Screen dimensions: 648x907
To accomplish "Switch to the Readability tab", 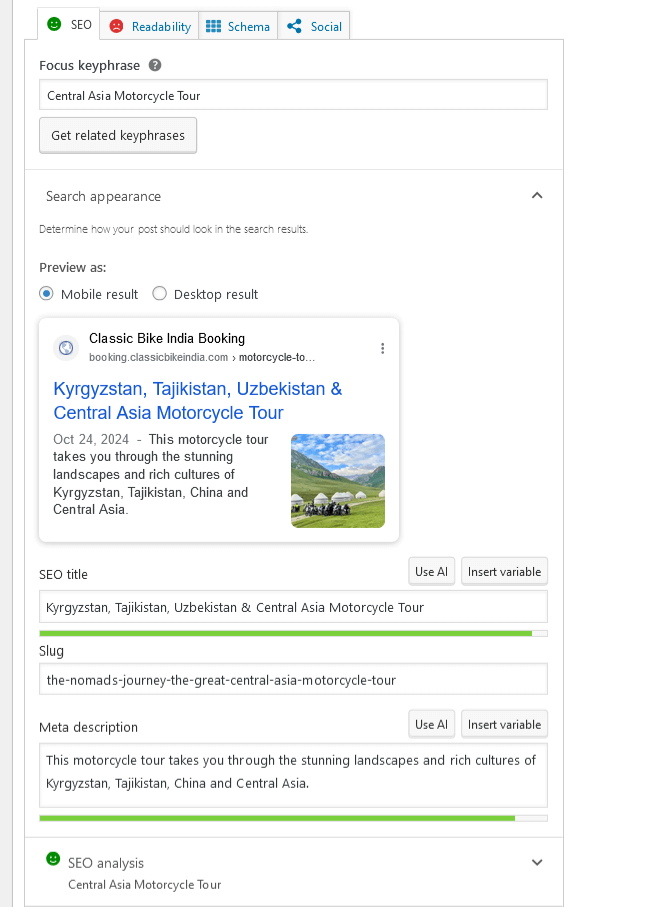I will tap(150, 27).
